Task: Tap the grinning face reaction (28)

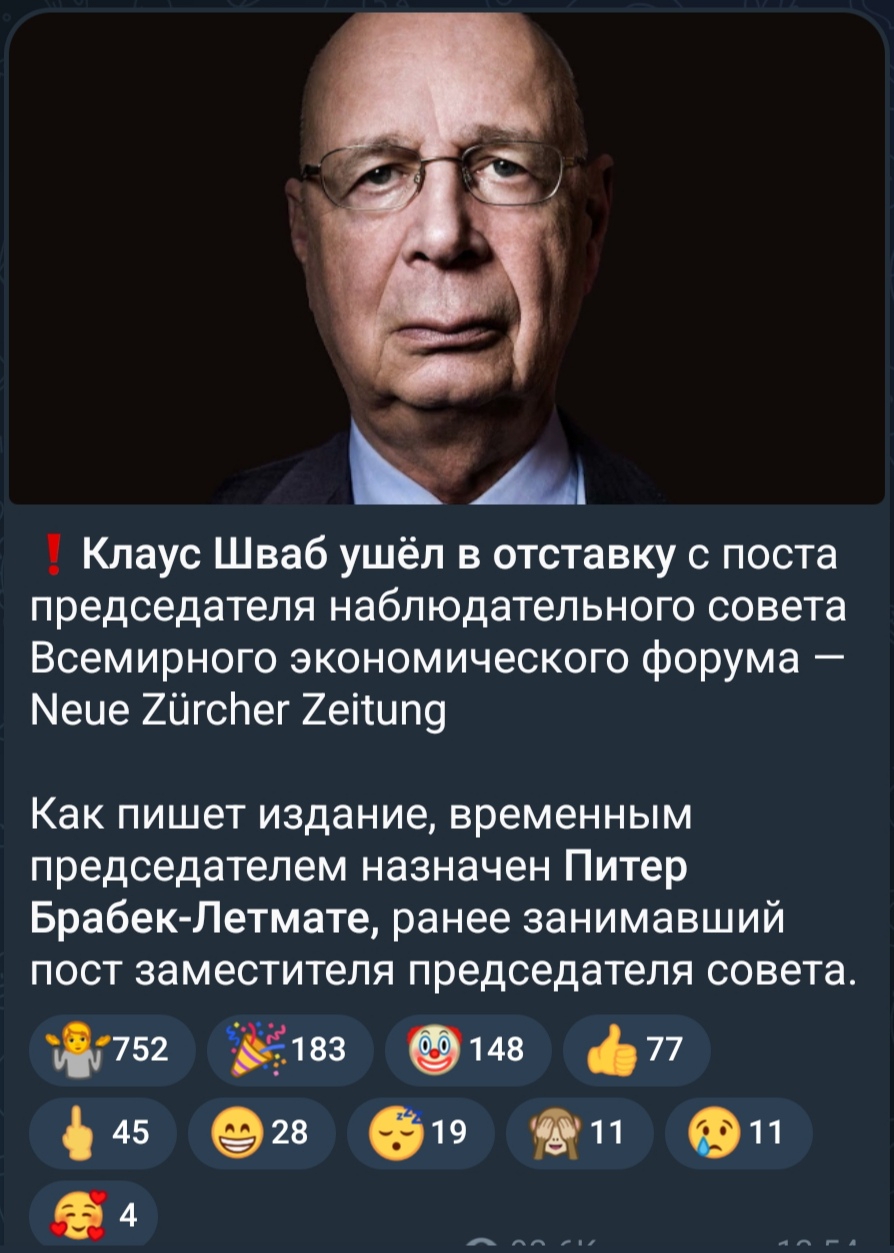Action: [261, 1132]
